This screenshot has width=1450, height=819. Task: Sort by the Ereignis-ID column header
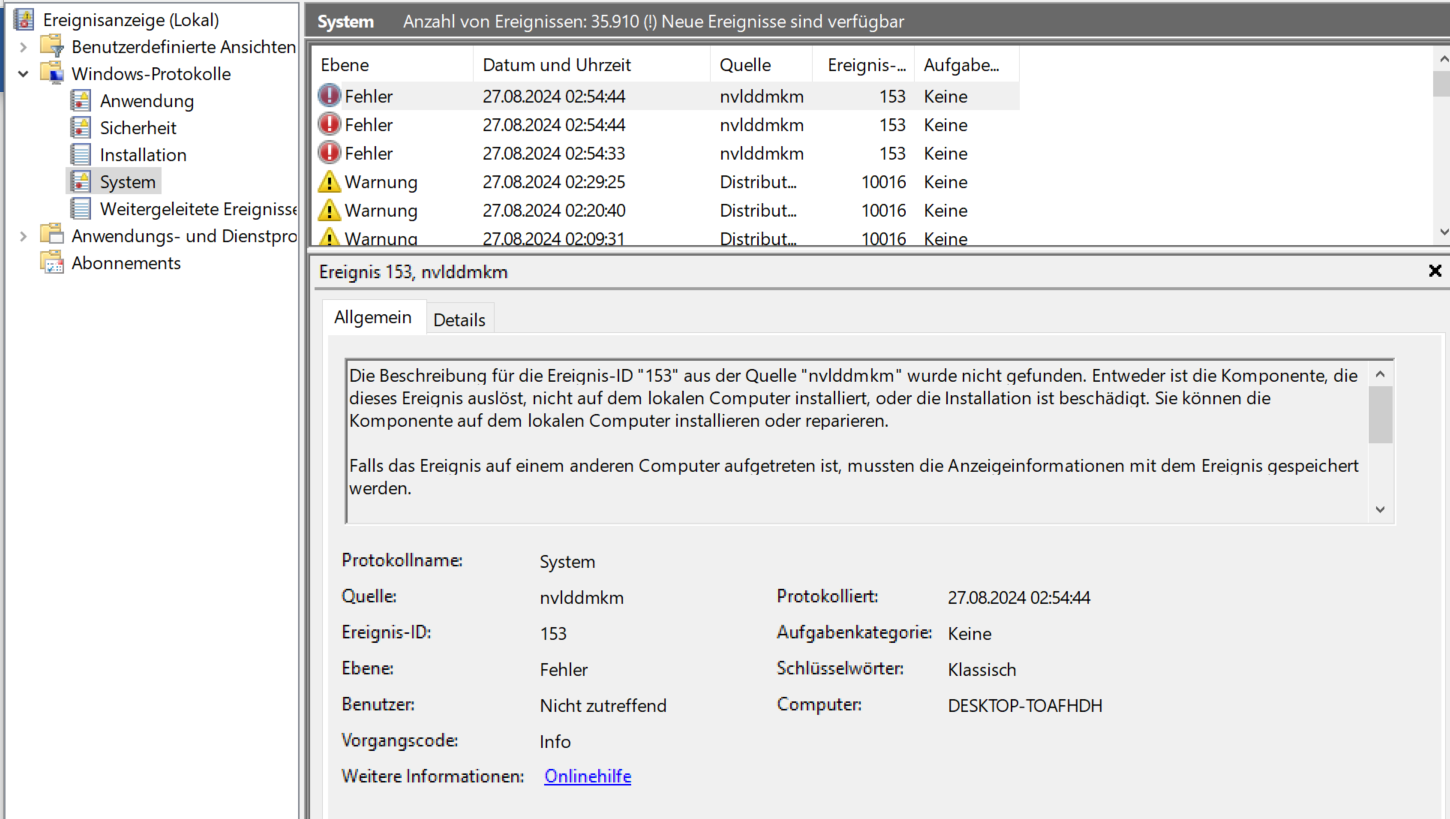[x=863, y=65]
